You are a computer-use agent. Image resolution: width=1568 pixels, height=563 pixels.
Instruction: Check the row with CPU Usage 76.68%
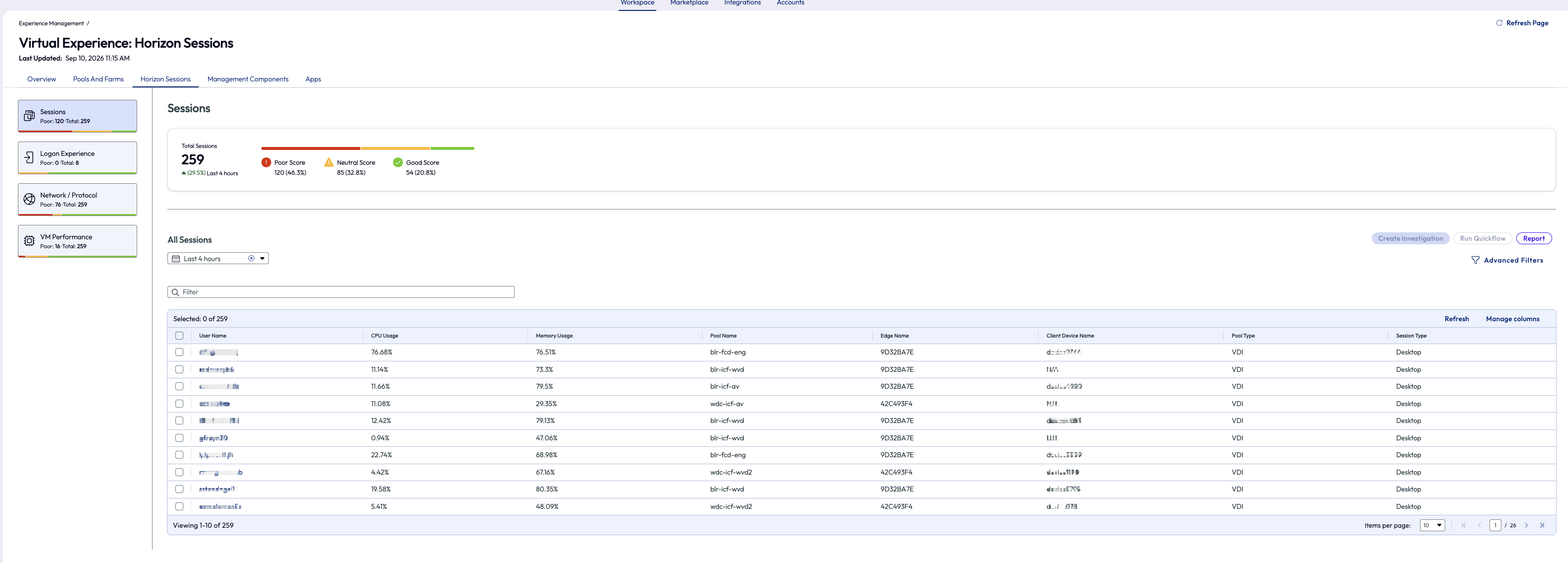point(179,352)
